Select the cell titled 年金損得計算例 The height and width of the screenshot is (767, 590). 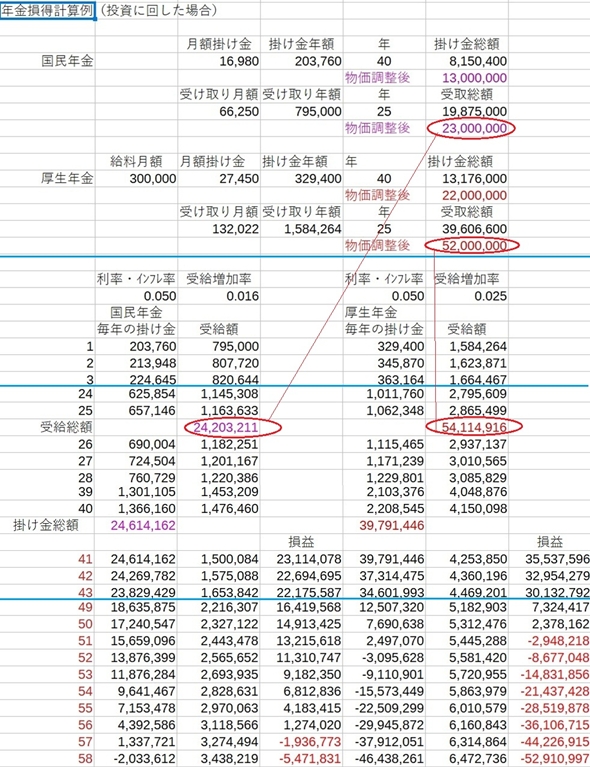(47, 11)
